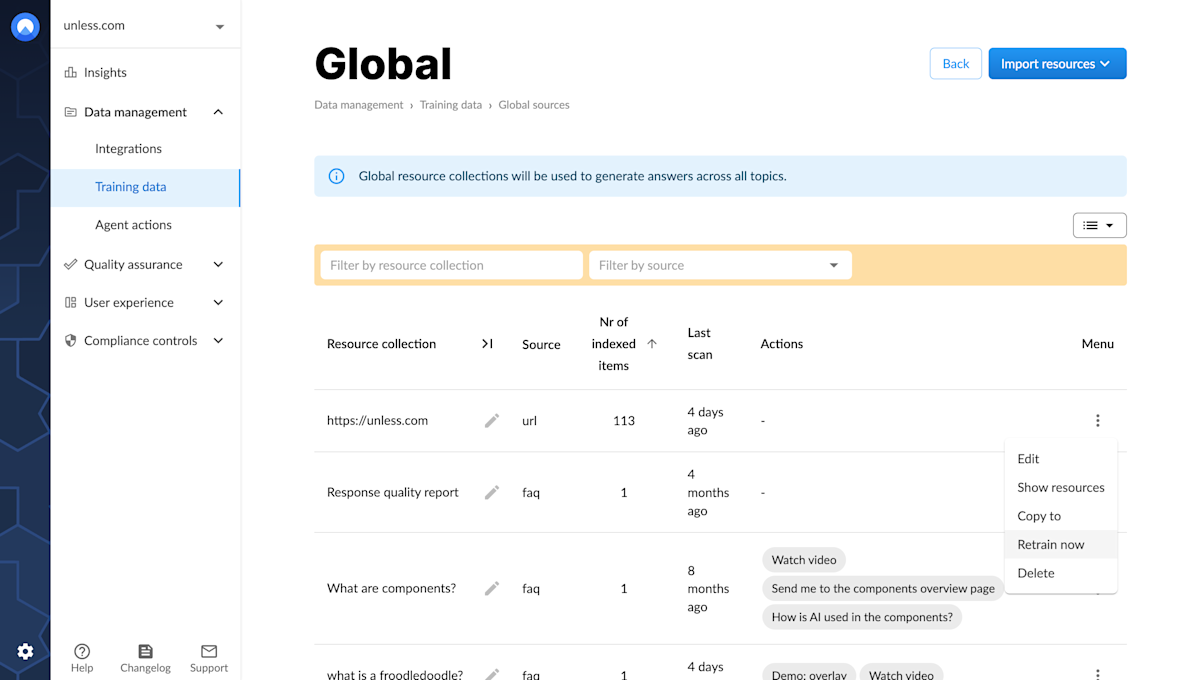Click the Watch video action chip for components

click(804, 560)
